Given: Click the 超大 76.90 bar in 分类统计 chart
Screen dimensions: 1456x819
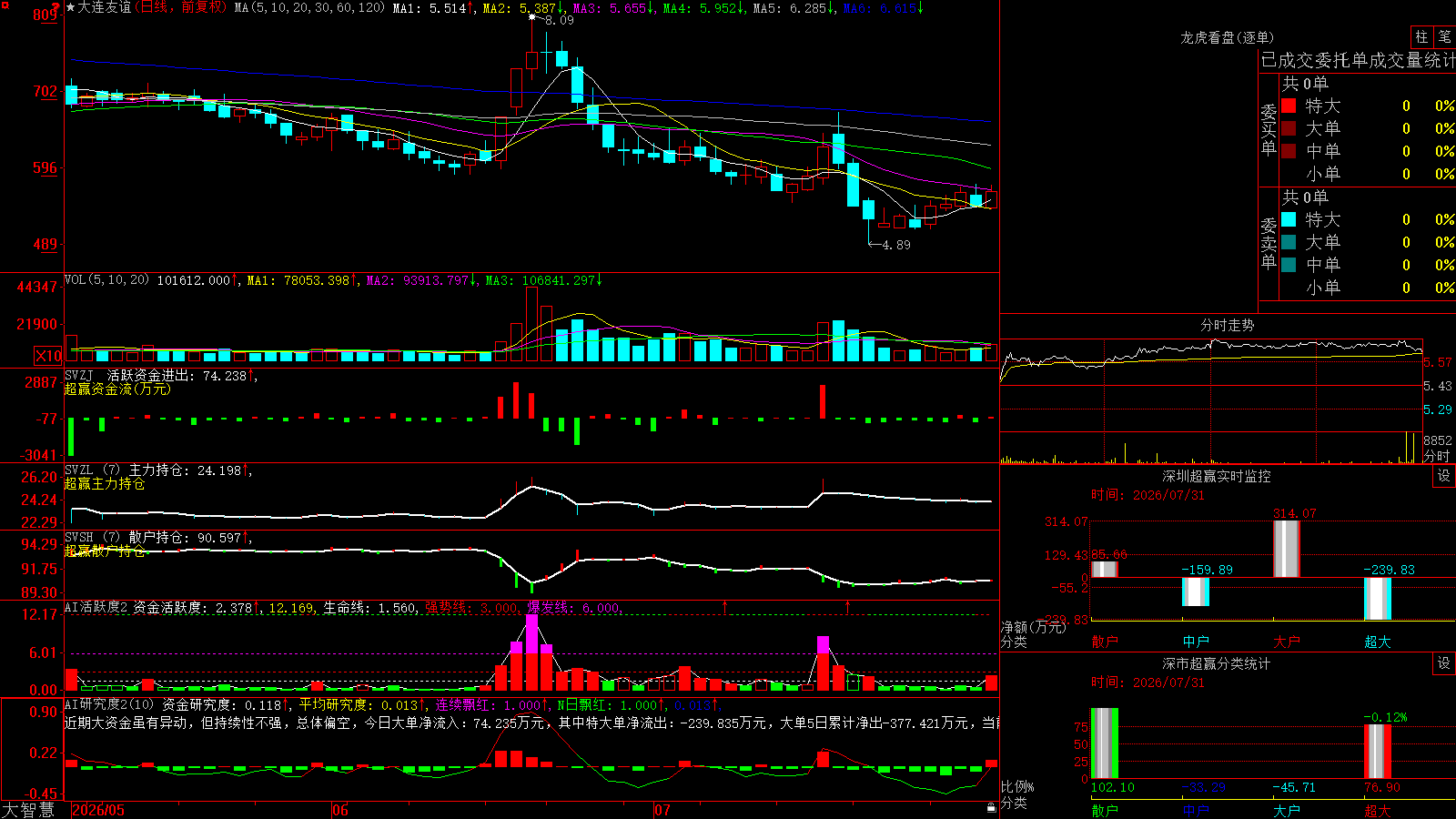Looking at the screenshot, I should [x=1378, y=752].
